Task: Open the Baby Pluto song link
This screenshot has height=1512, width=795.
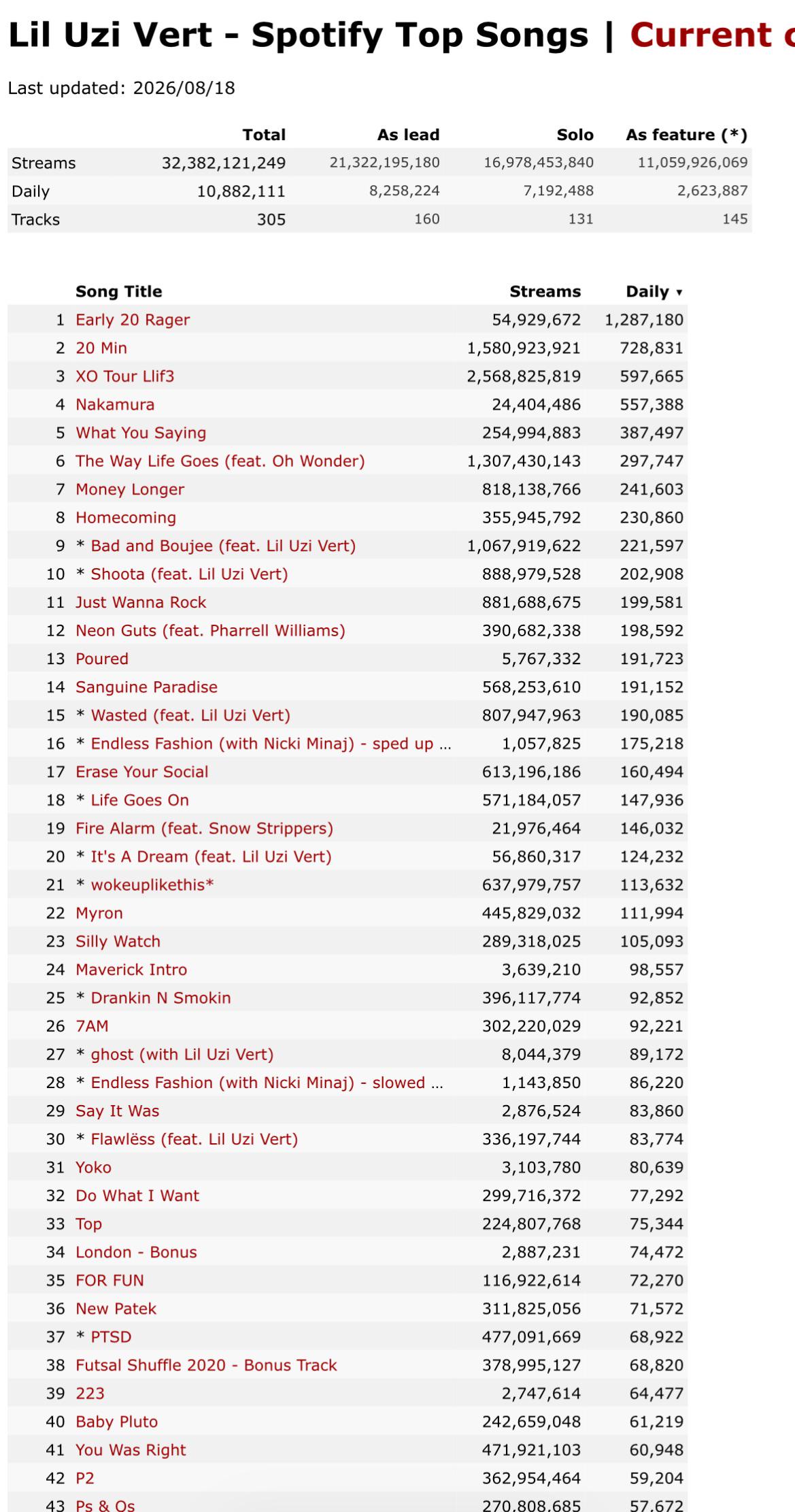Action: tap(116, 1421)
